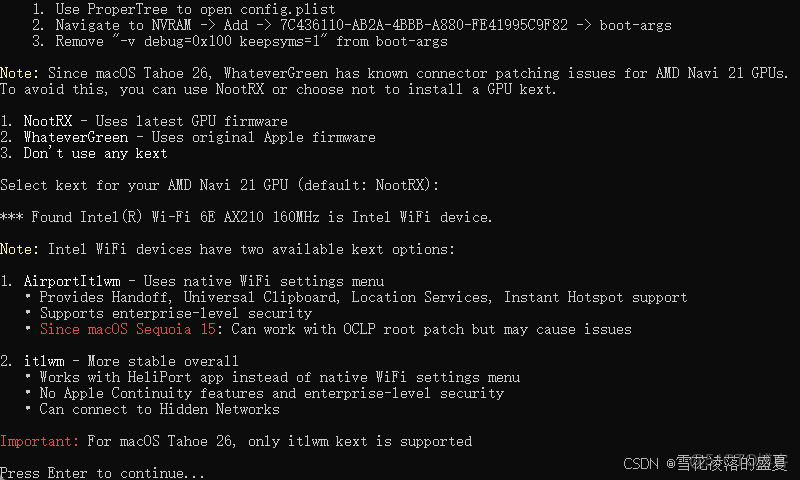Click the "Works with HeliPort app" bullet line
Screen dimensions: 800x480
click(280, 377)
